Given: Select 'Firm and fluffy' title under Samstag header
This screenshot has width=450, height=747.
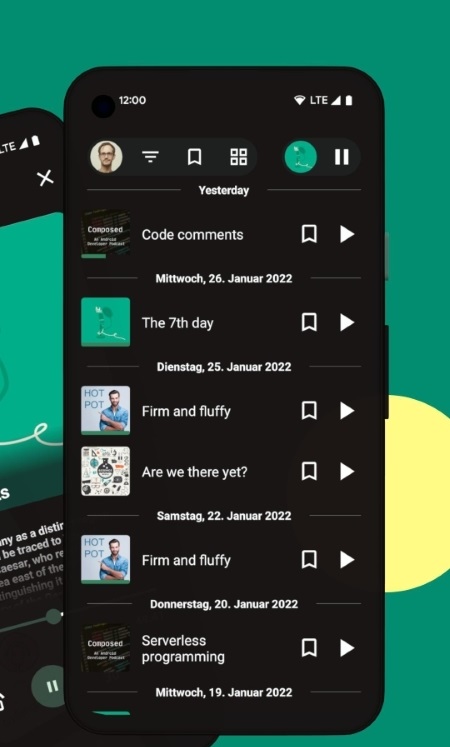Looking at the screenshot, I should tap(186, 560).
